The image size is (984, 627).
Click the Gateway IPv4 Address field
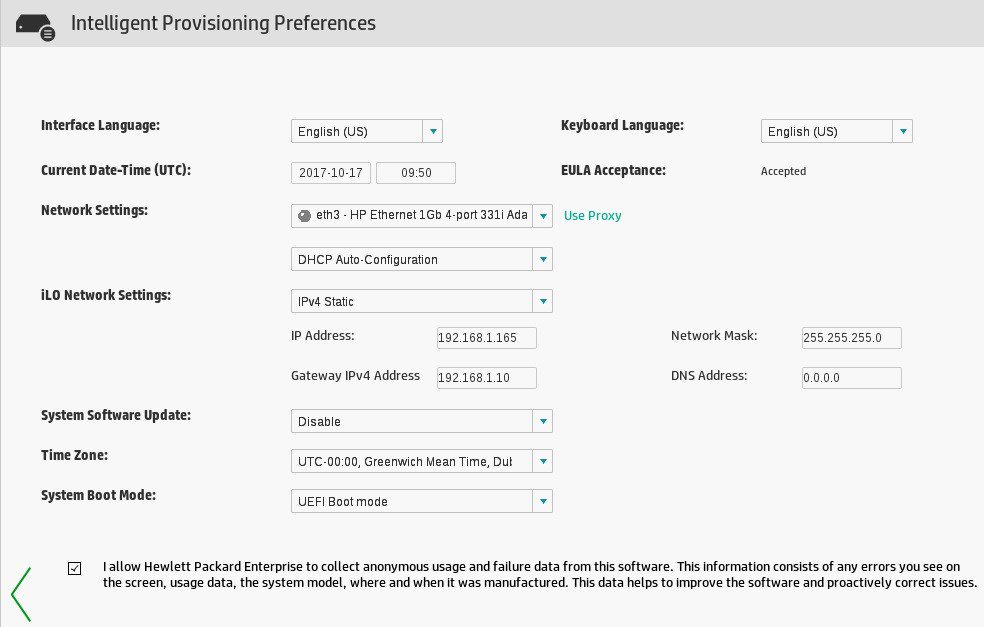click(x=486, y=378)
